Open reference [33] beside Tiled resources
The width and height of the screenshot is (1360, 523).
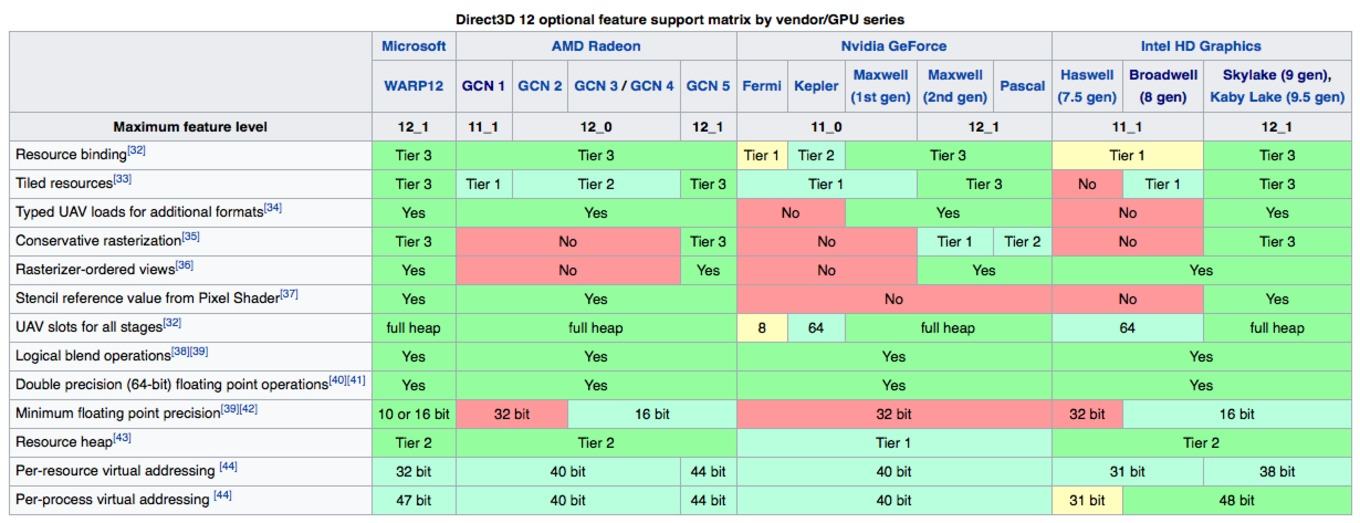(122, 180)
